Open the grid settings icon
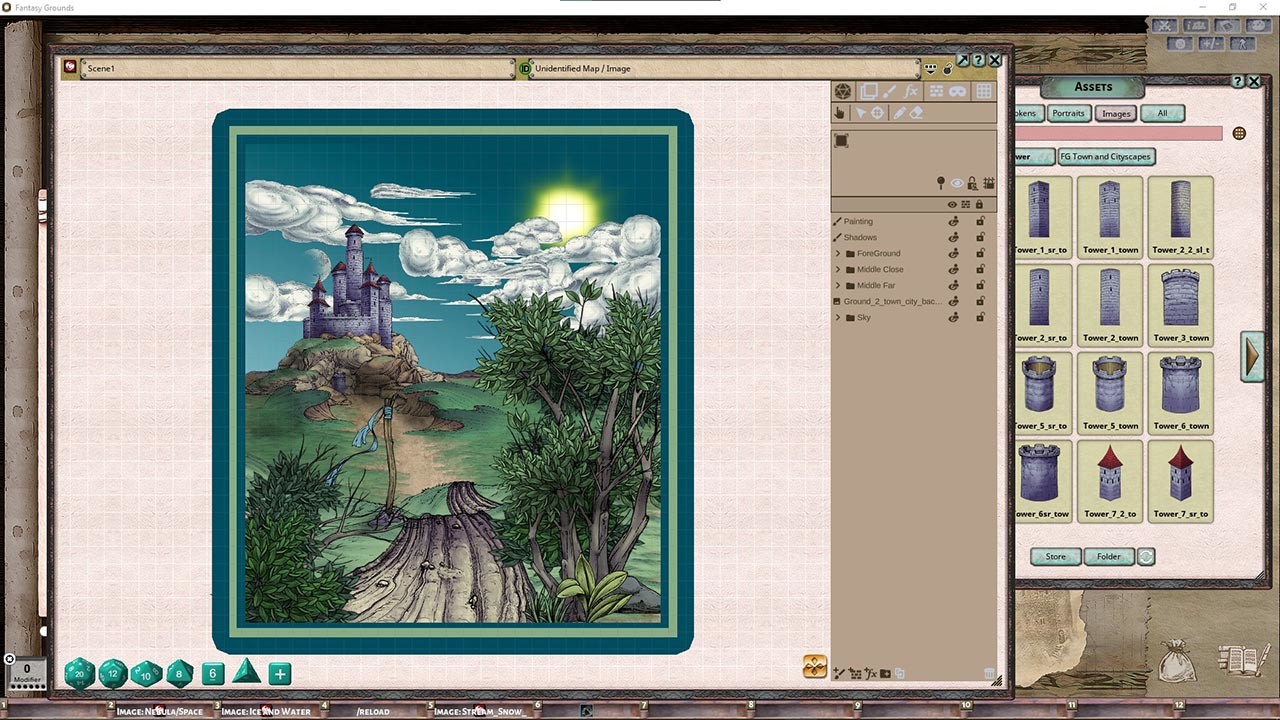Screen dimensions: 1280x720 pyautogui.click(x=984, y=91)
